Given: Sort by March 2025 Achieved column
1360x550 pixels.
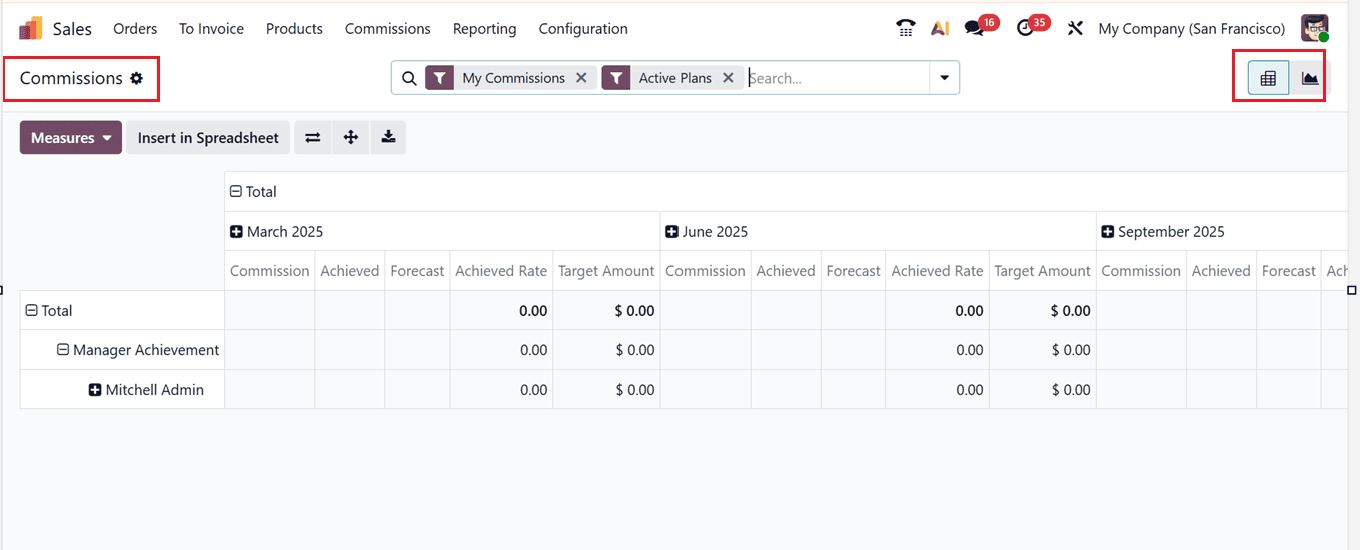Looking at the screenshot, I should tap(350, 271).
